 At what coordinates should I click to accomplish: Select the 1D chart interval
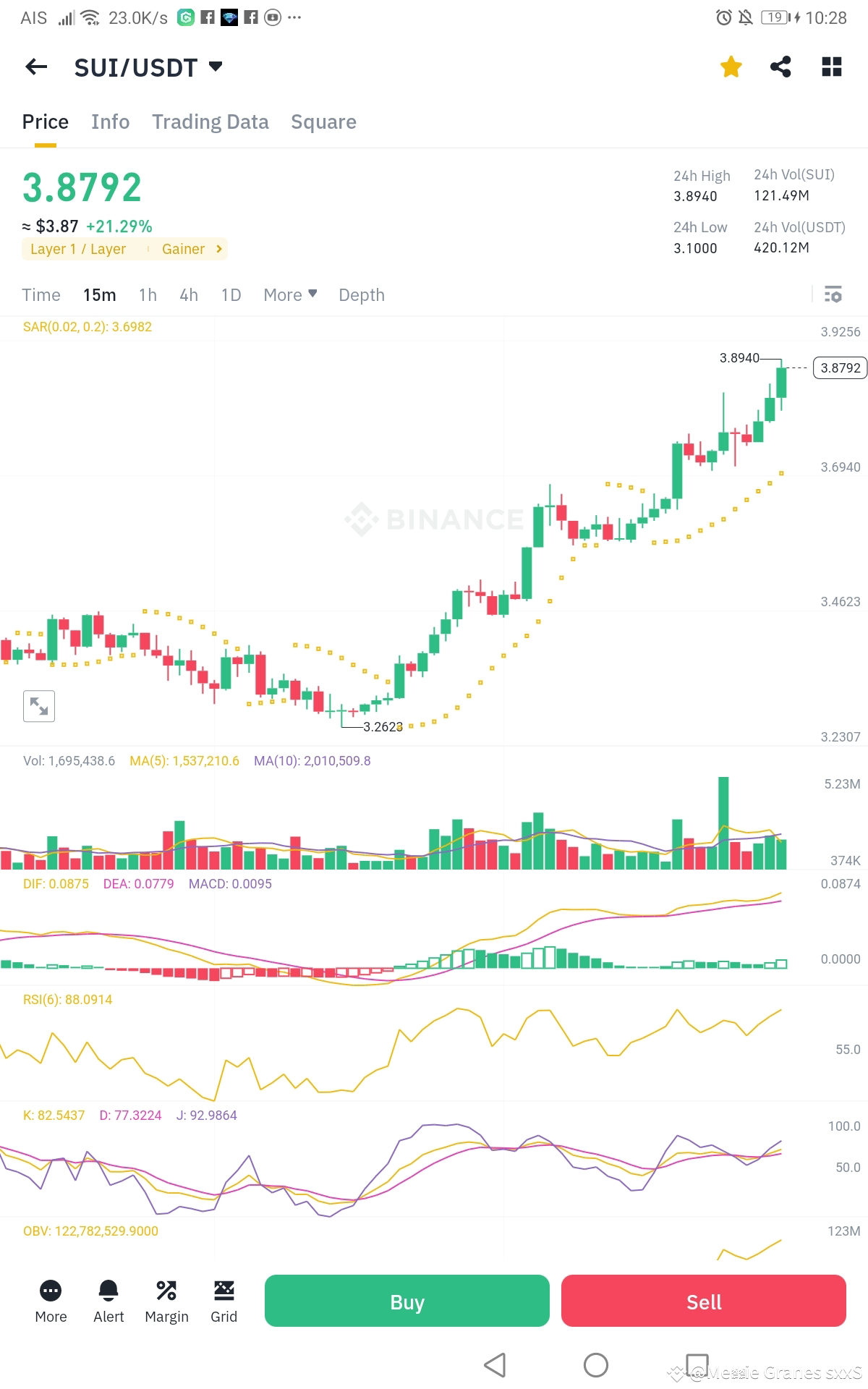[231, 295]
